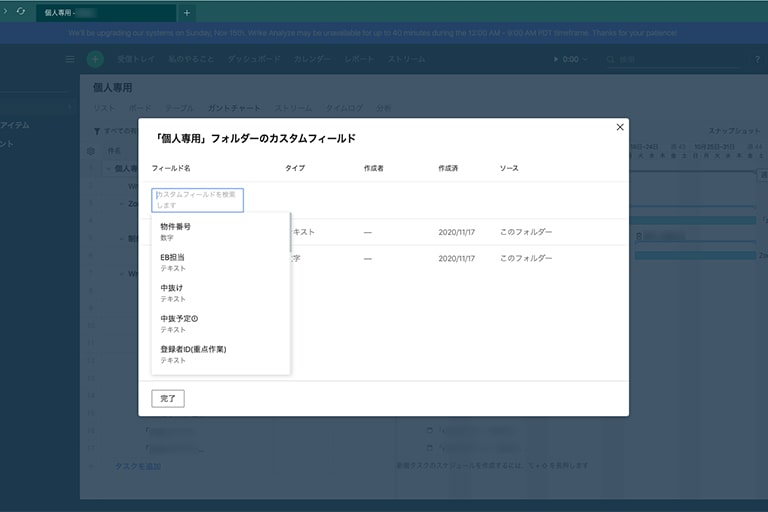Click the table settings gear icon
Screen dimensions: 768x512
pos(91,151)
